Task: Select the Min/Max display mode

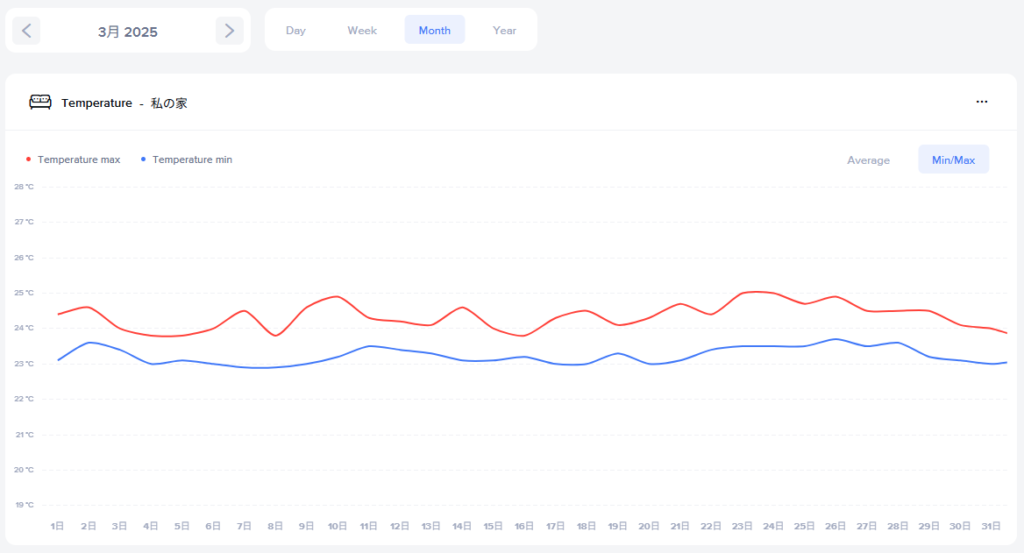Action: [x=953, y=160]
